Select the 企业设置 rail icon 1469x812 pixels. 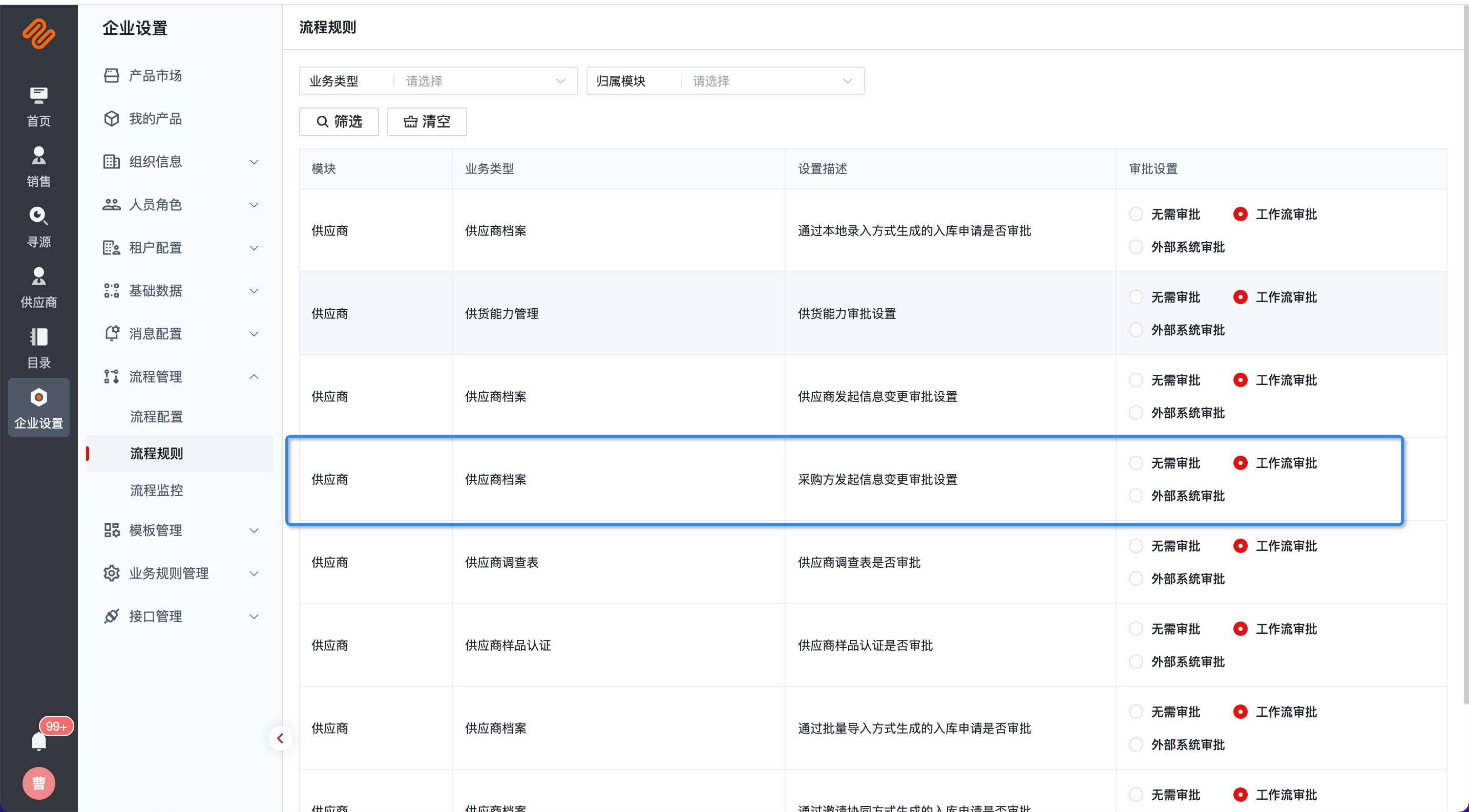39,408
